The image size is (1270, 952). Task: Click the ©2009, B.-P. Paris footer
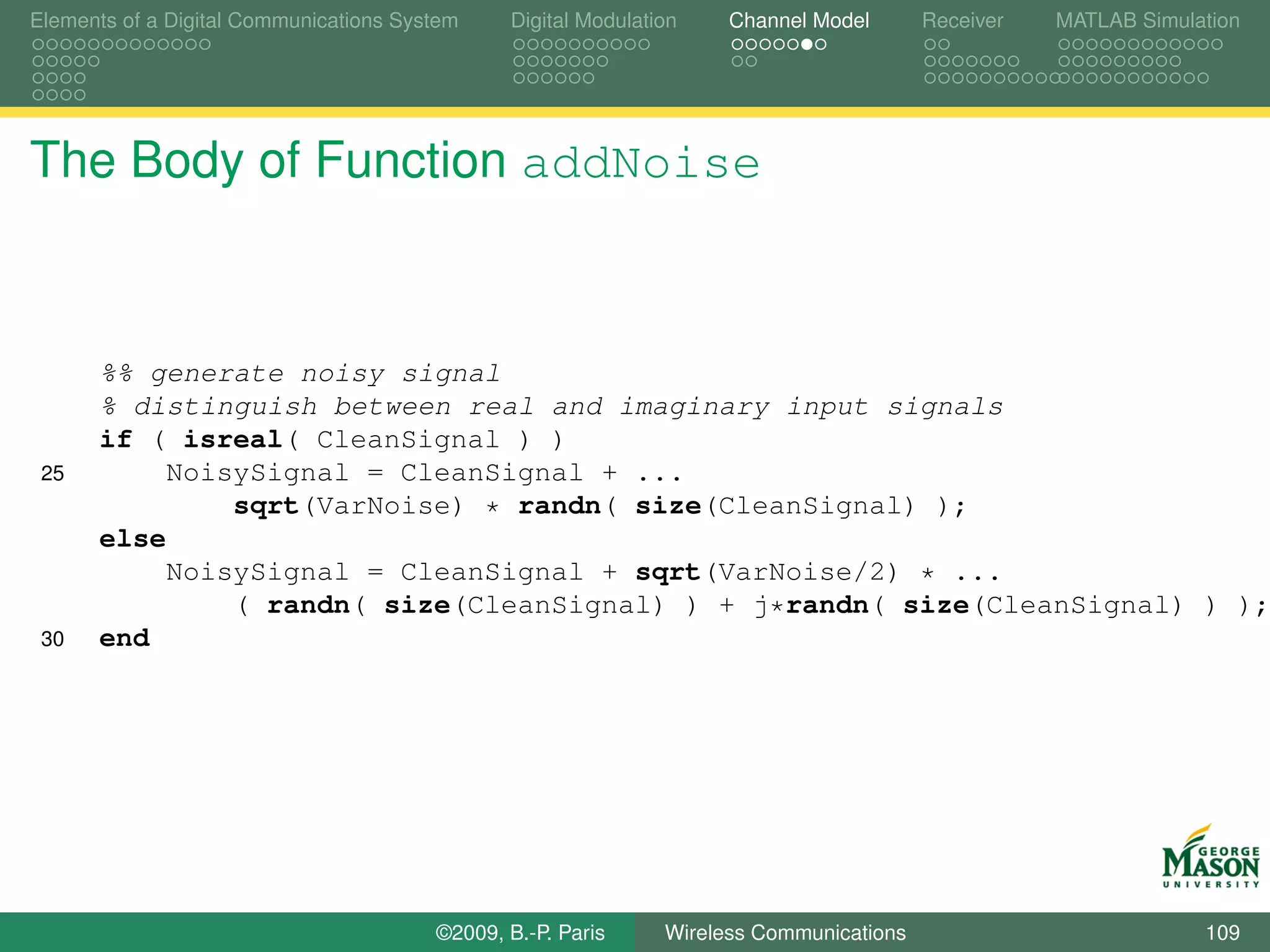(520, 932)
